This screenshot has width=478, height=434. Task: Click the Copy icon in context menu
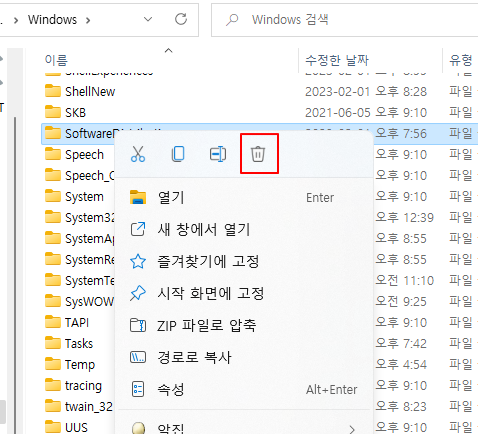[178, 154]
